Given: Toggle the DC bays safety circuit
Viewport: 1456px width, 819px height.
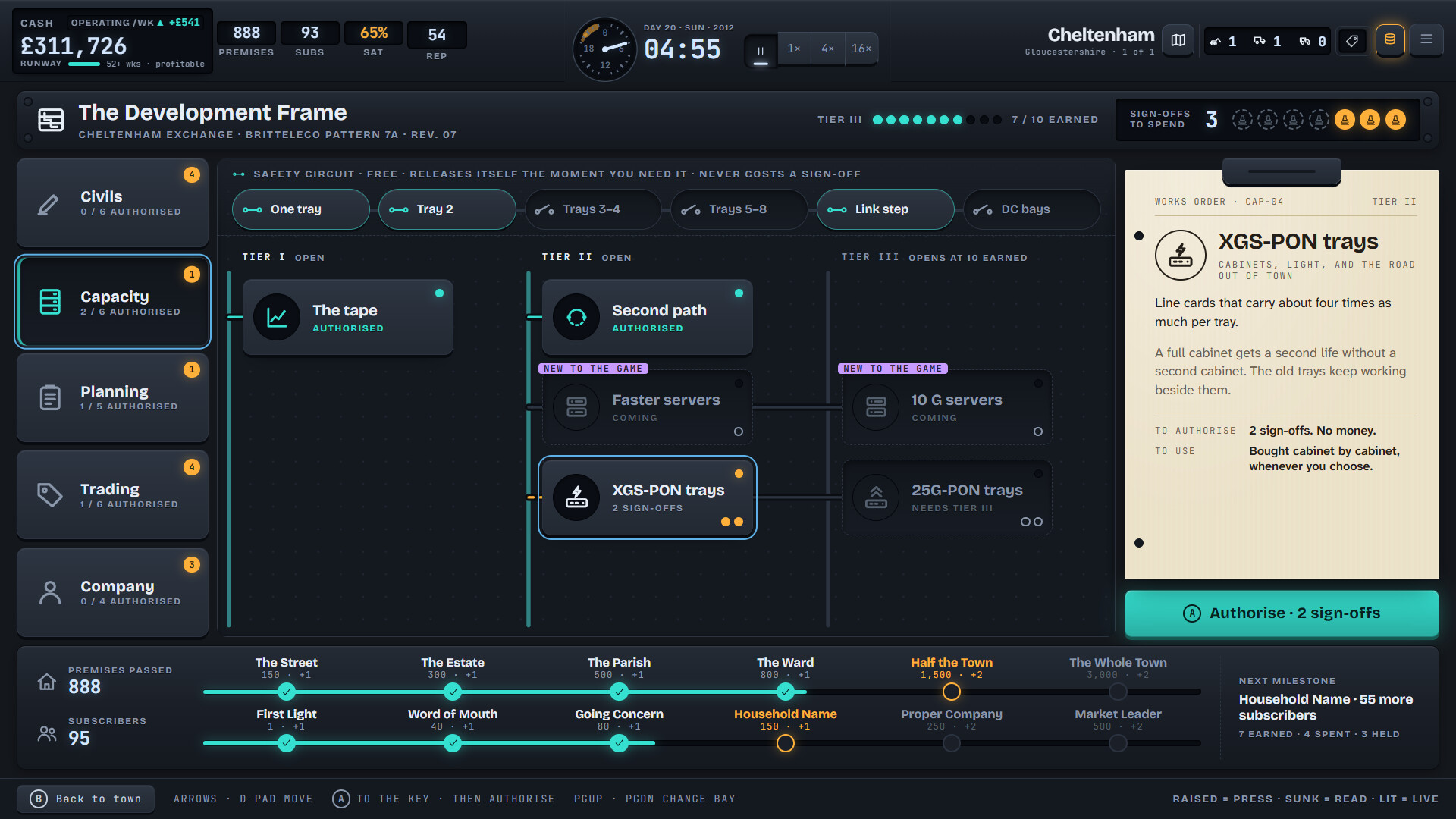Looking at the screenshot, I should (1031, 209).
